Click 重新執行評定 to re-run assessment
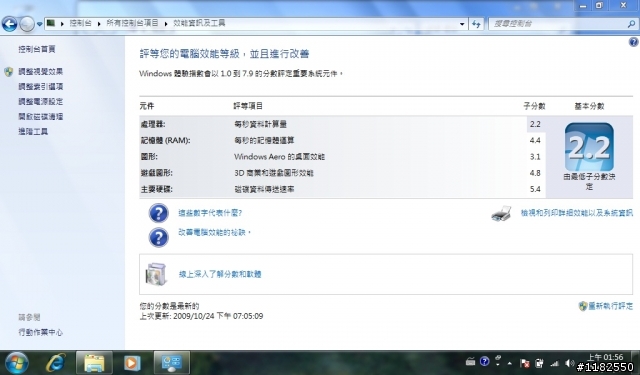This screenshot has height=375, width=640. click(x=611, y=306)
